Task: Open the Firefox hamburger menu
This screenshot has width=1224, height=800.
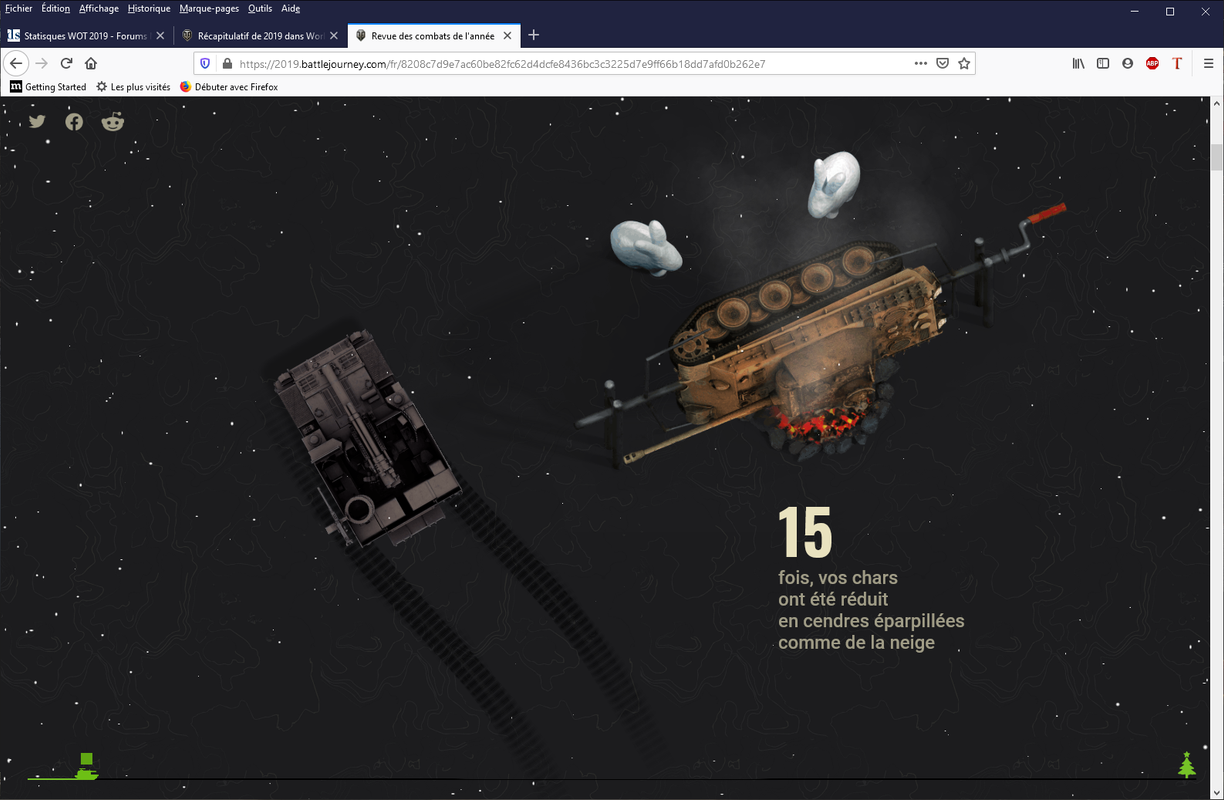Action: 1208,63
